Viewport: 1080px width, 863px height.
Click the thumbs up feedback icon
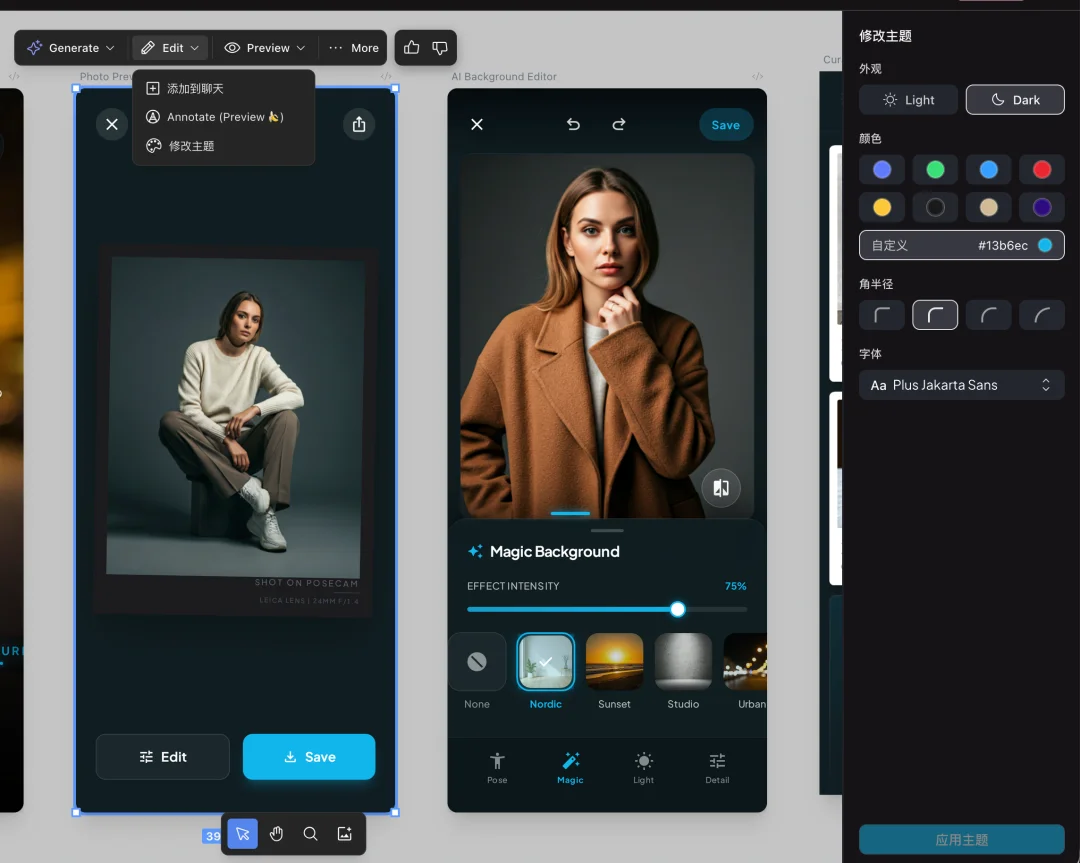pos(411,48)
